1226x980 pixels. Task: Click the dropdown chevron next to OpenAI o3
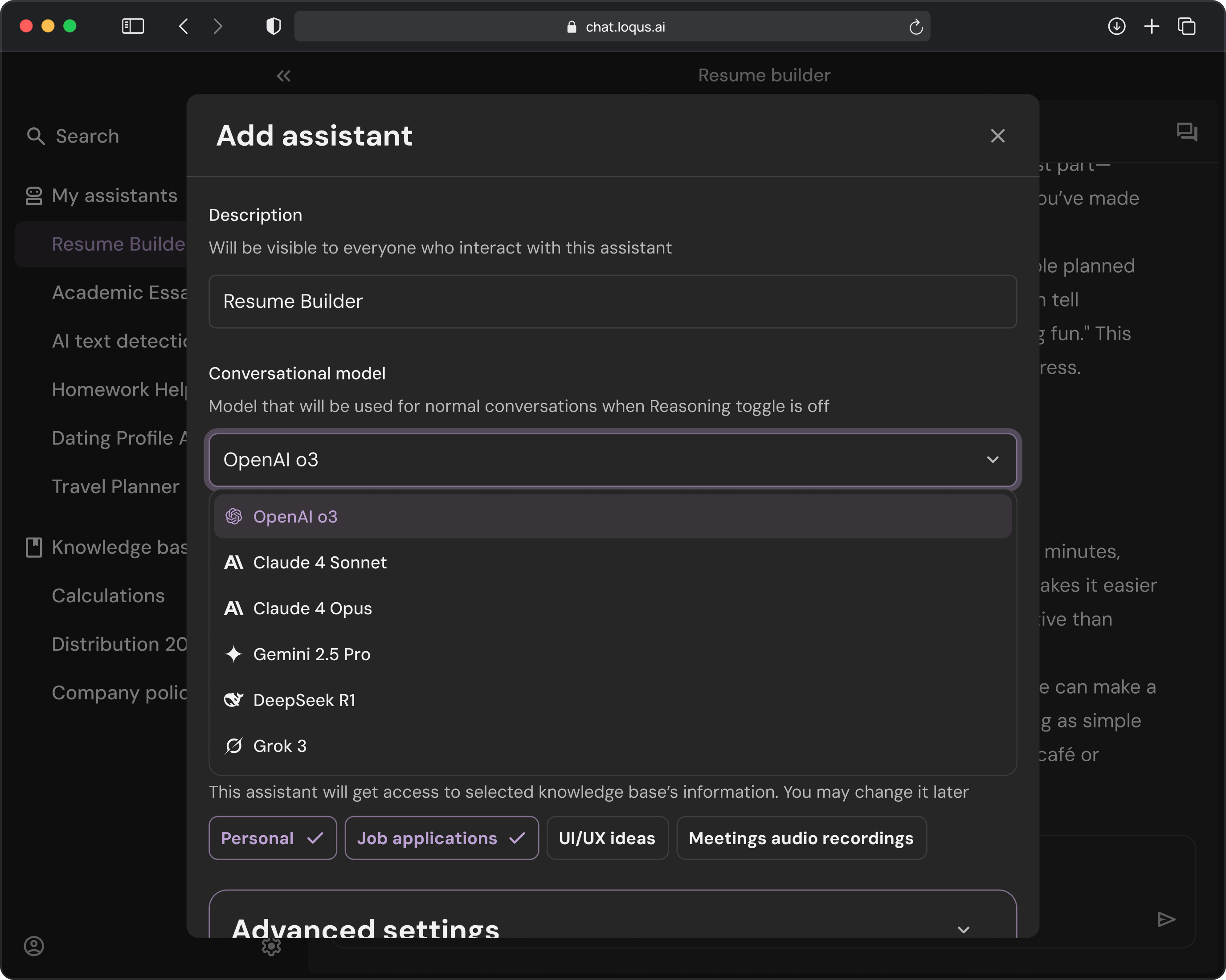[x=992, y=459]
